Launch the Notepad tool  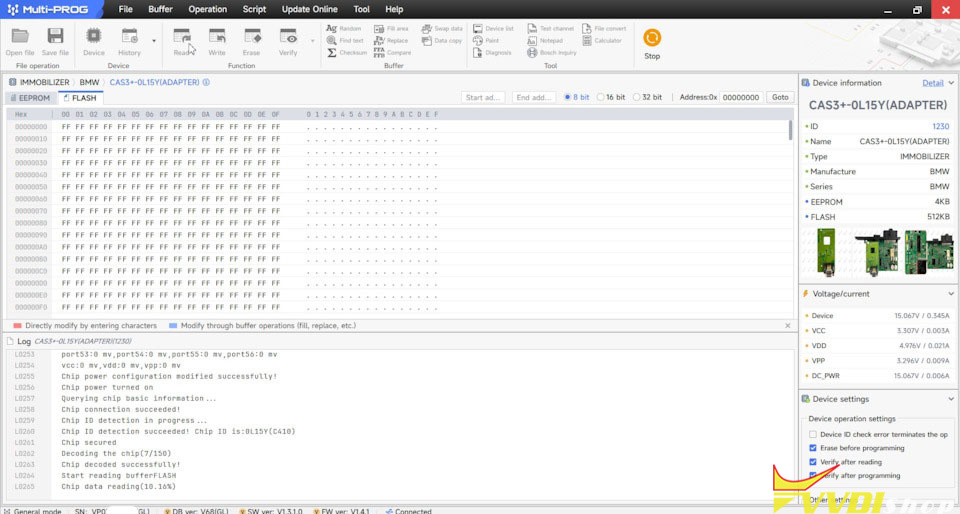pyautogui.click(x=545, y=40)
